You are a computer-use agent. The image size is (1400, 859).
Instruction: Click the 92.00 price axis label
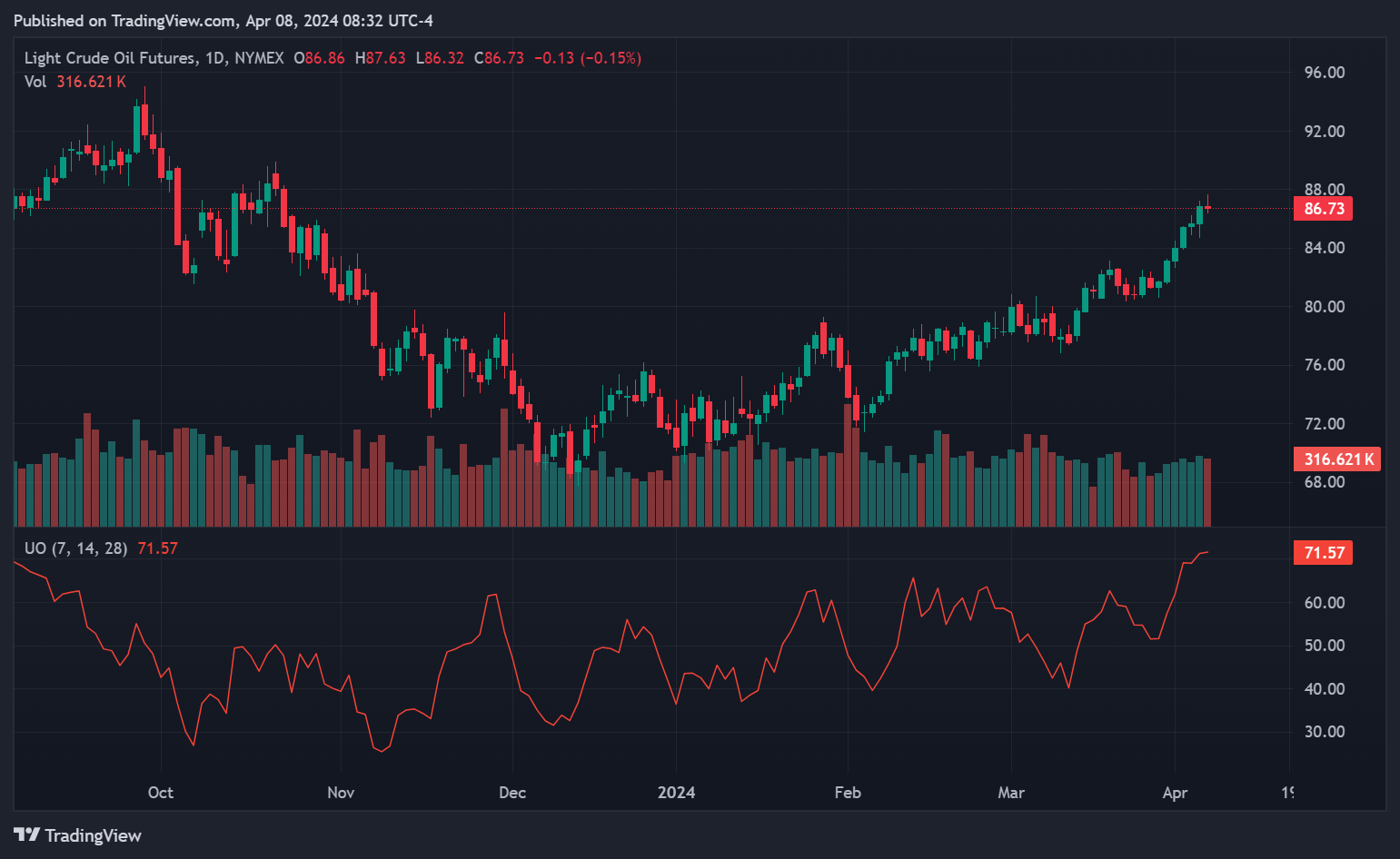point(1325,132)
